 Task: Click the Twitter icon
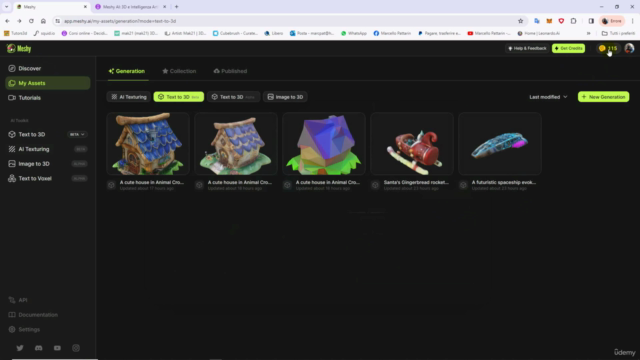coord(20,348)
